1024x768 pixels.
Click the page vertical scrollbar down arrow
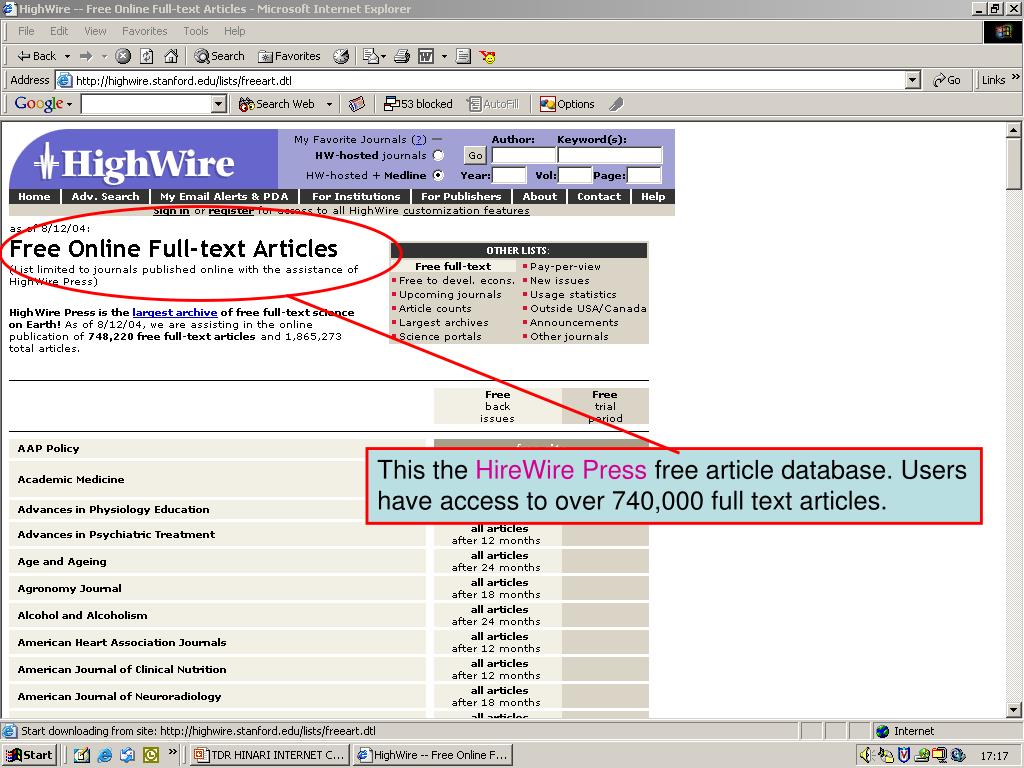coord(1014,710)
